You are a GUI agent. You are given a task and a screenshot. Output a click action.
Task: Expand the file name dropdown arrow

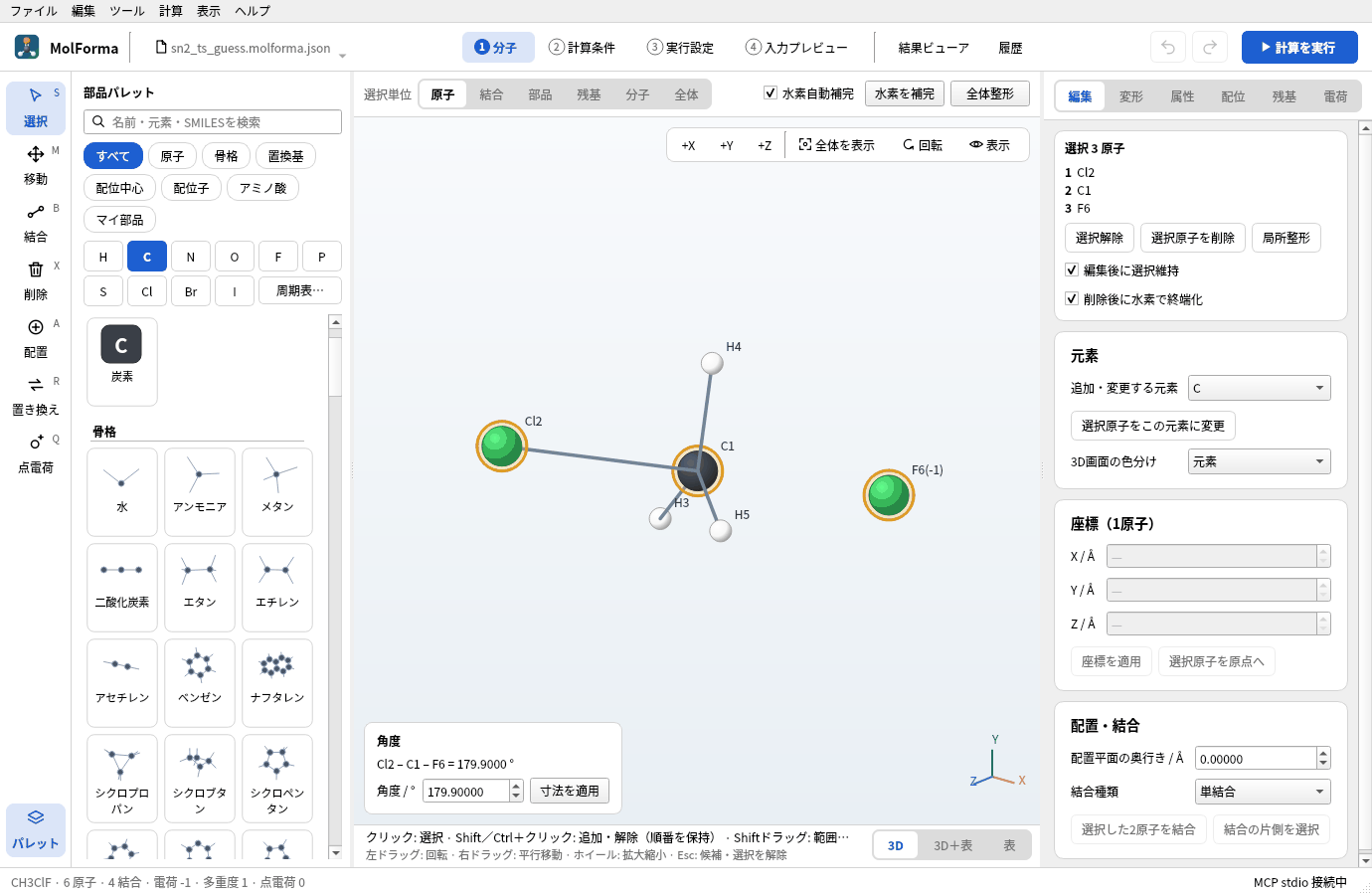click(x=342, y=56)
